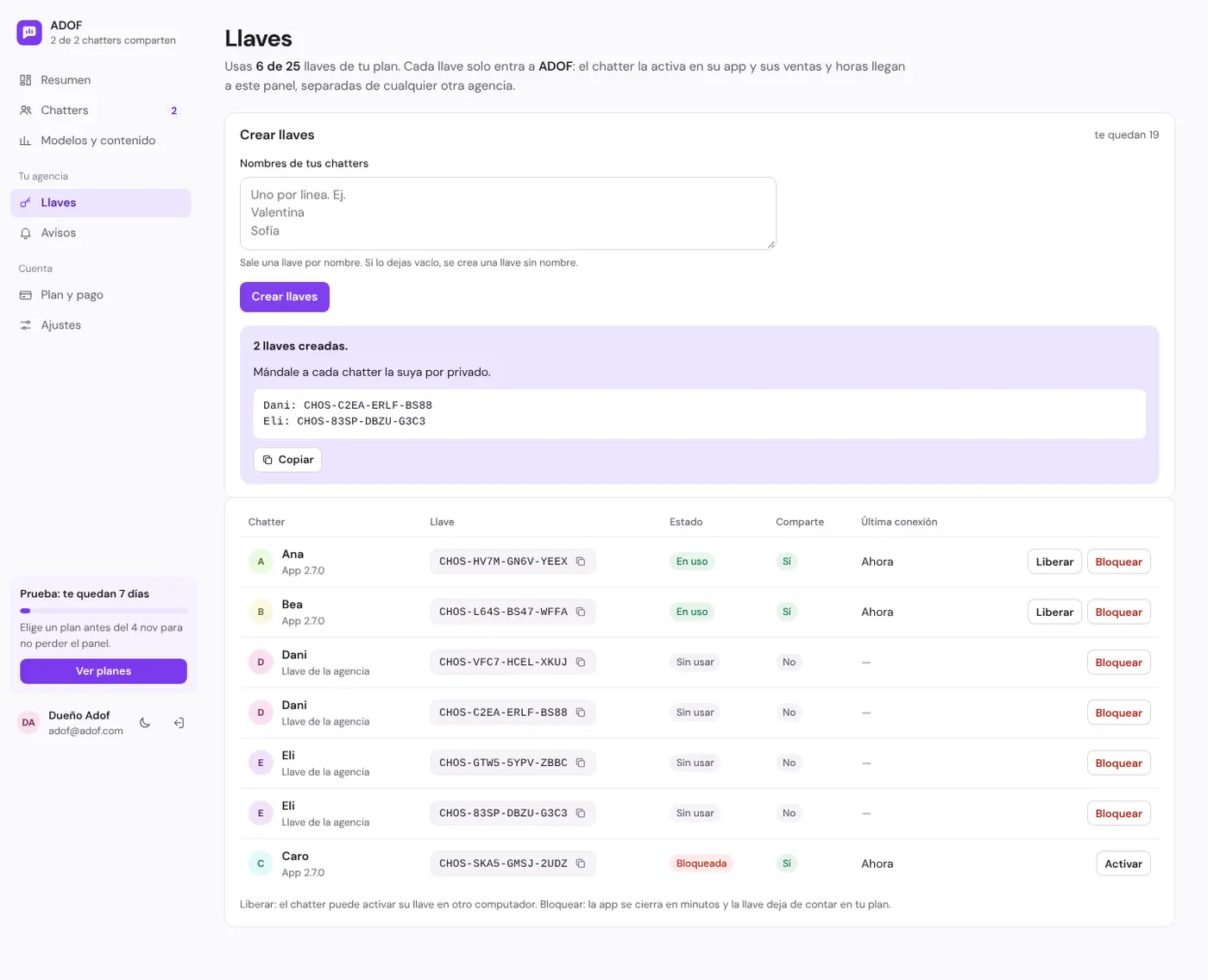Viewport: 1208px width, 980px height.
Task: Block the CHOS-VFC7-HCEL-XKUJ key
Action: click(x=1118, y=663)
